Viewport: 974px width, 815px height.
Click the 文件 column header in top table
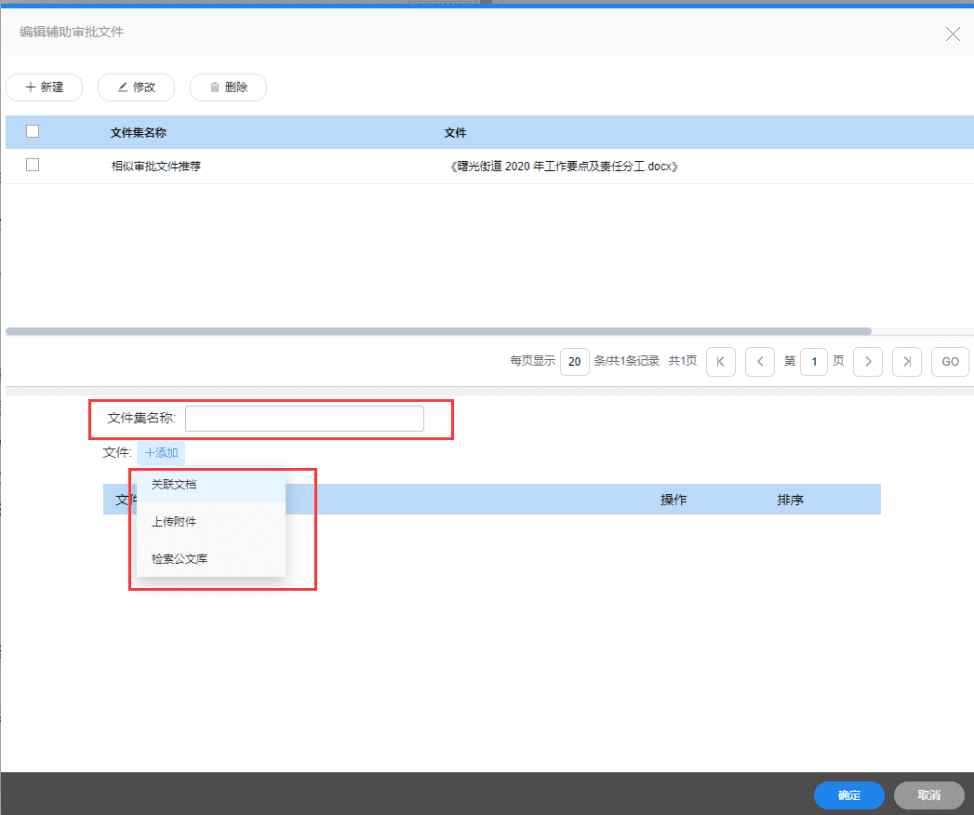tap(455, 132)
